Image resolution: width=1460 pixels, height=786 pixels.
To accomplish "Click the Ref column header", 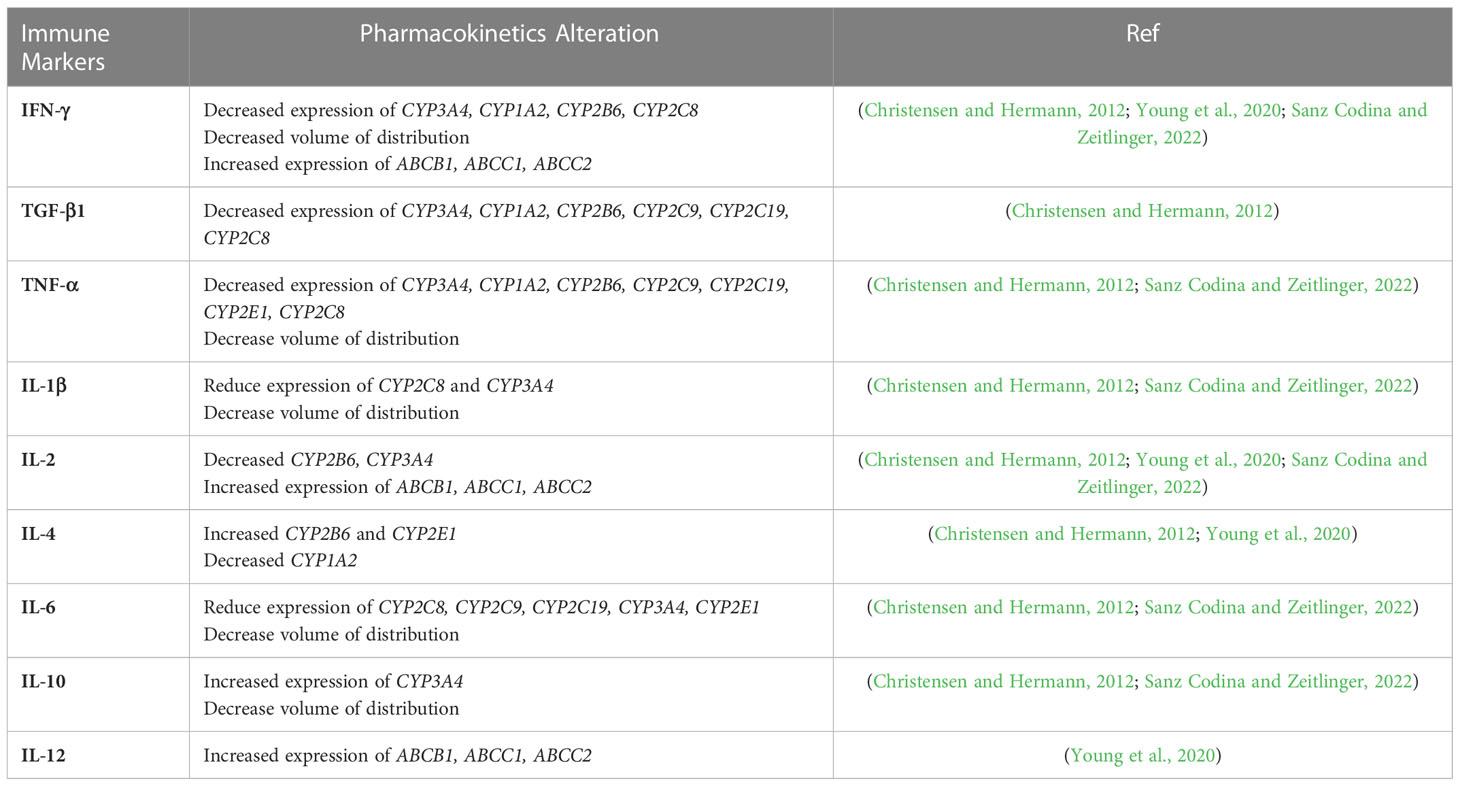I will pos(1142,34).
